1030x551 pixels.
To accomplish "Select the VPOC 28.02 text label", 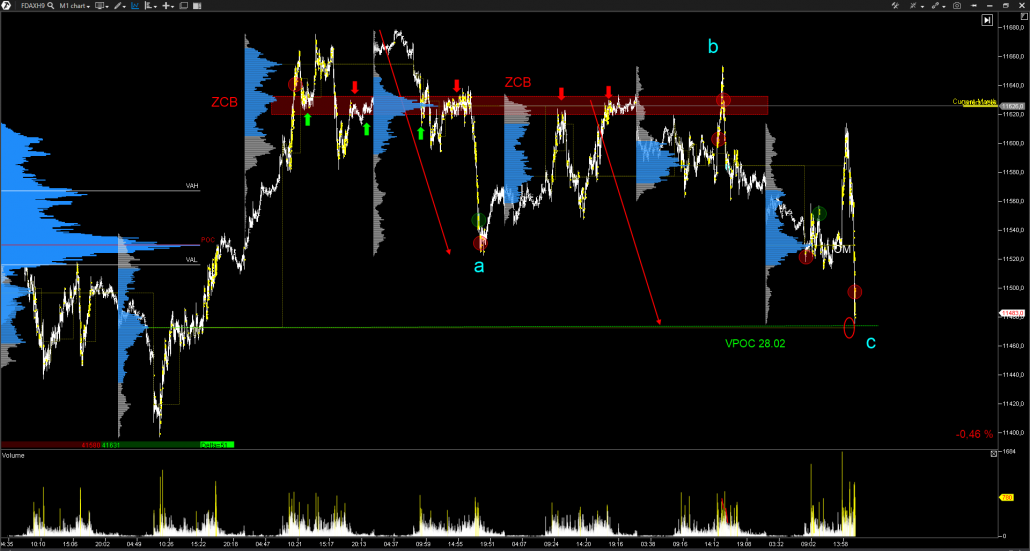I will coord(755,343).
